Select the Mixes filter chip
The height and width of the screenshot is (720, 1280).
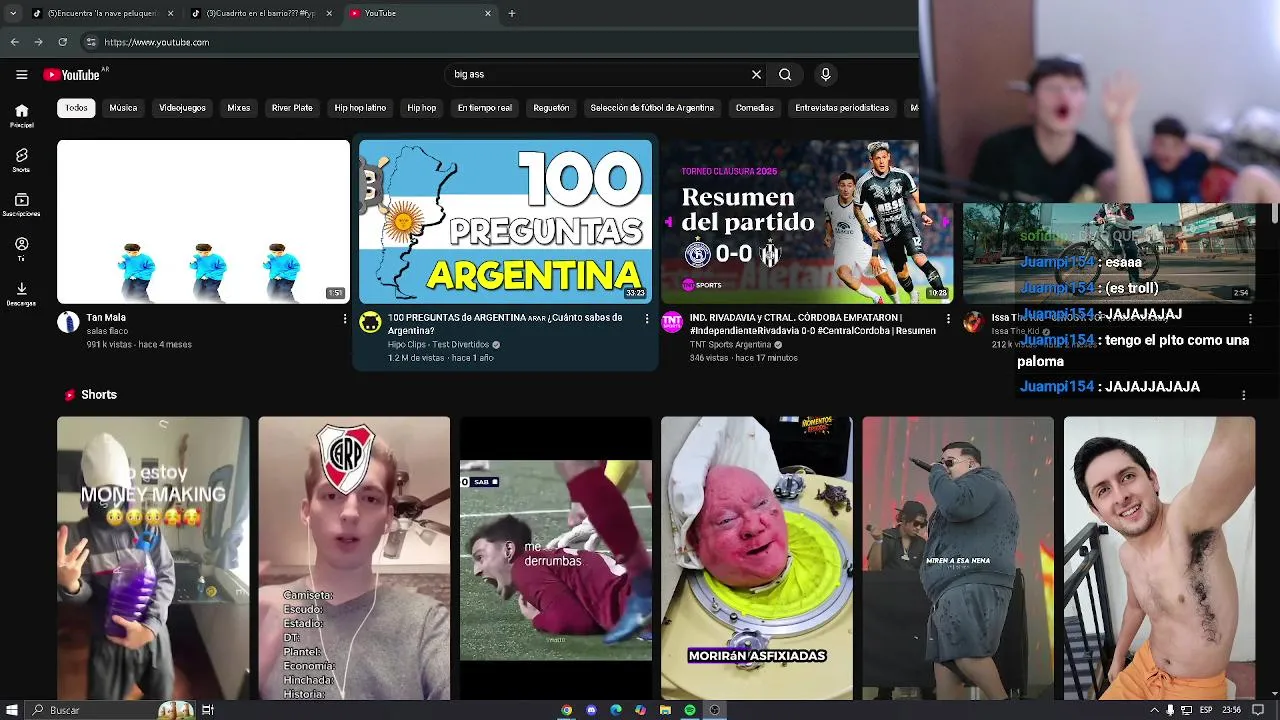point(239,108)
